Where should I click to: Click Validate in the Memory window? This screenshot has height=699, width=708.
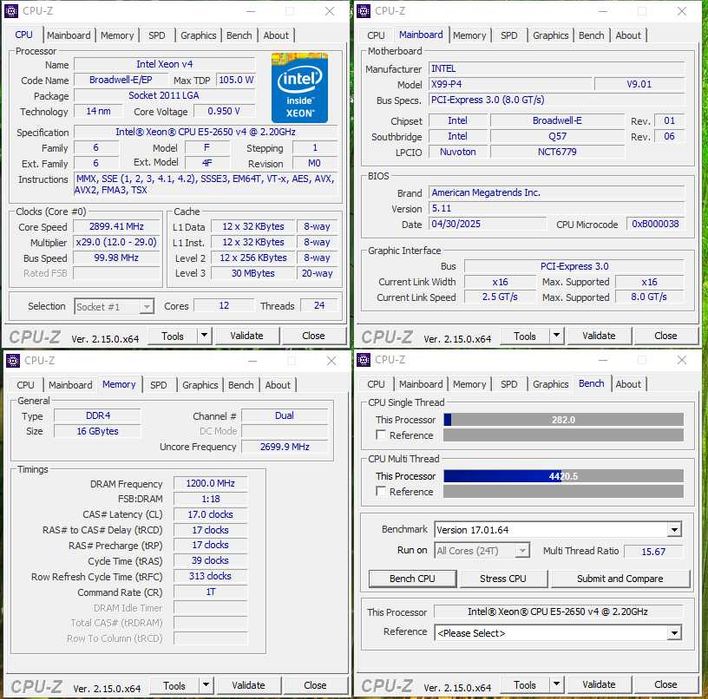248,685
